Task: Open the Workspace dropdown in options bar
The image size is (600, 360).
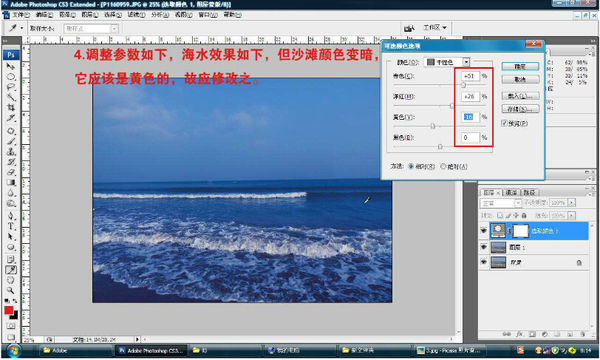Action: coord(435,28)
